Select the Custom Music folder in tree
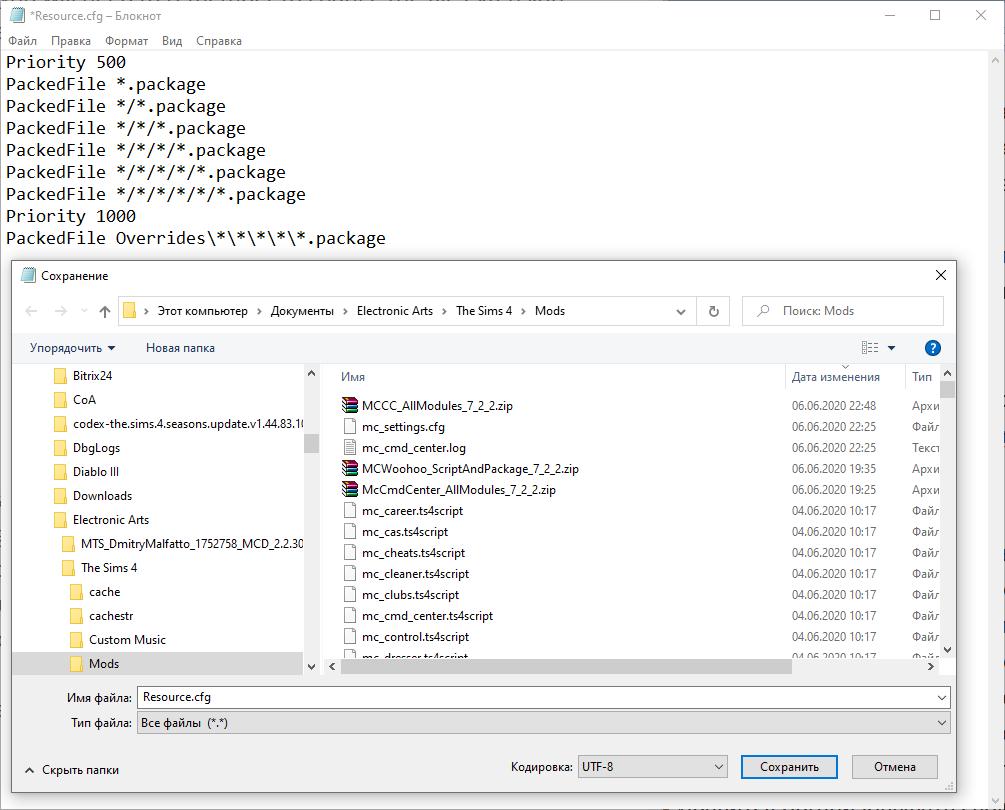Screen dimensions: 1005x810 point(127,640)
